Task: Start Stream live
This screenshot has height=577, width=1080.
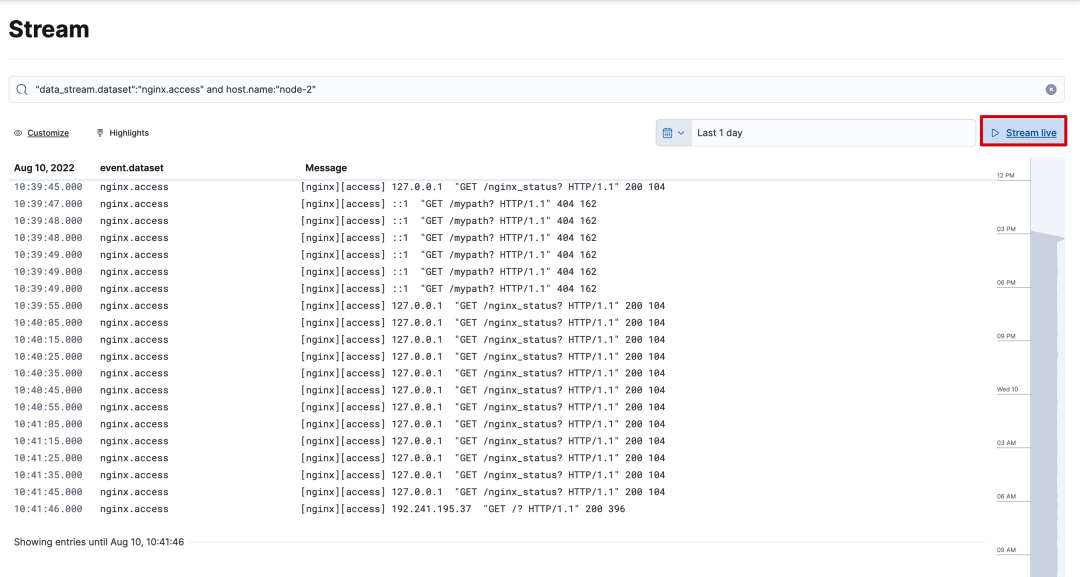Action: pyautogui.click(x=1024, y=132)
